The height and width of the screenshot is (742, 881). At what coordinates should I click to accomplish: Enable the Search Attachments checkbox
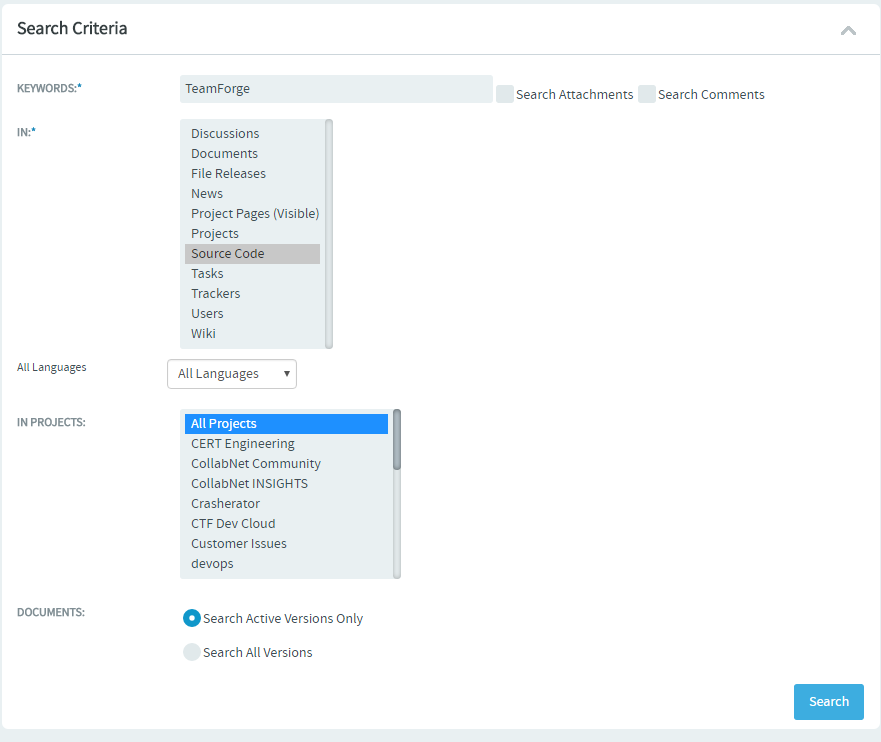505,94
